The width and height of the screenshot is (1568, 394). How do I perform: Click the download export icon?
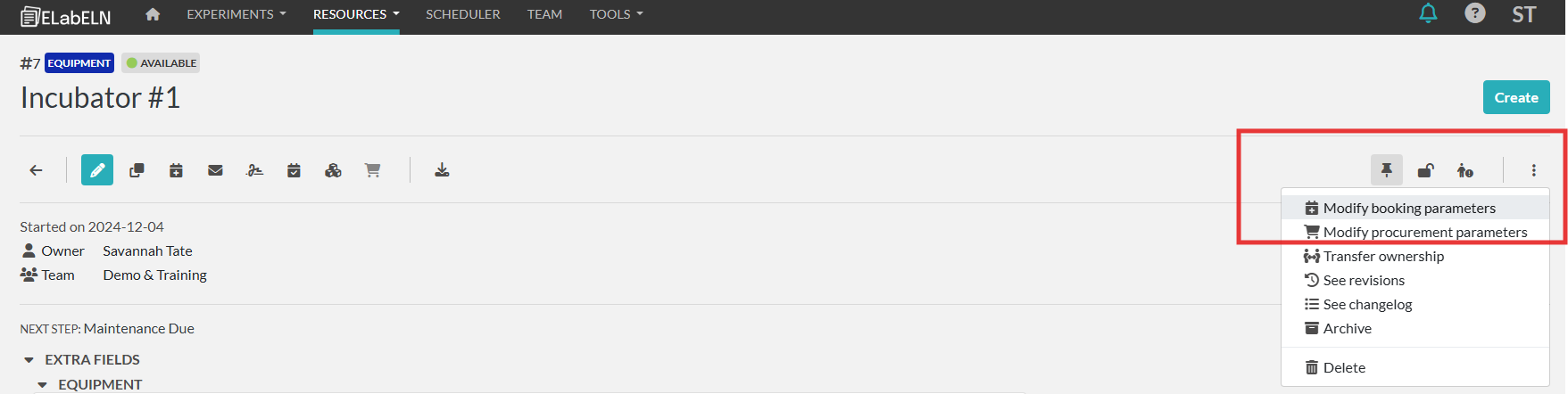(x=442, y=170)
